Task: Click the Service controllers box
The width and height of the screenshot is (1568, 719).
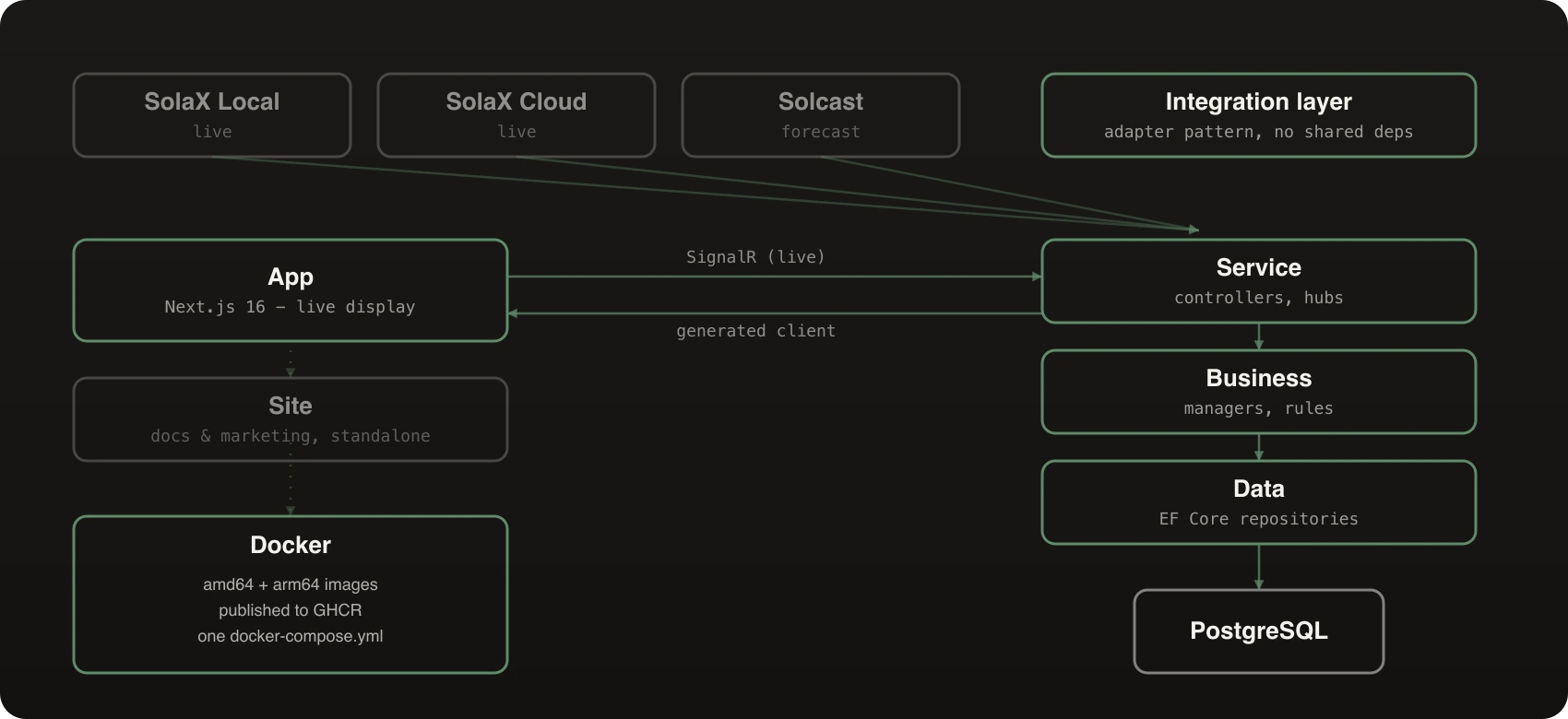Action: coord(1259,281)
